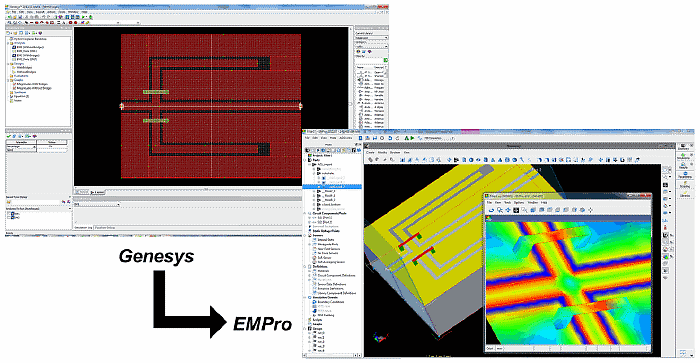The height and width of the screenshot is (363, 700).
Task: Select Static Voltage Points in the EMPro tree
Action: coord(326,231)
